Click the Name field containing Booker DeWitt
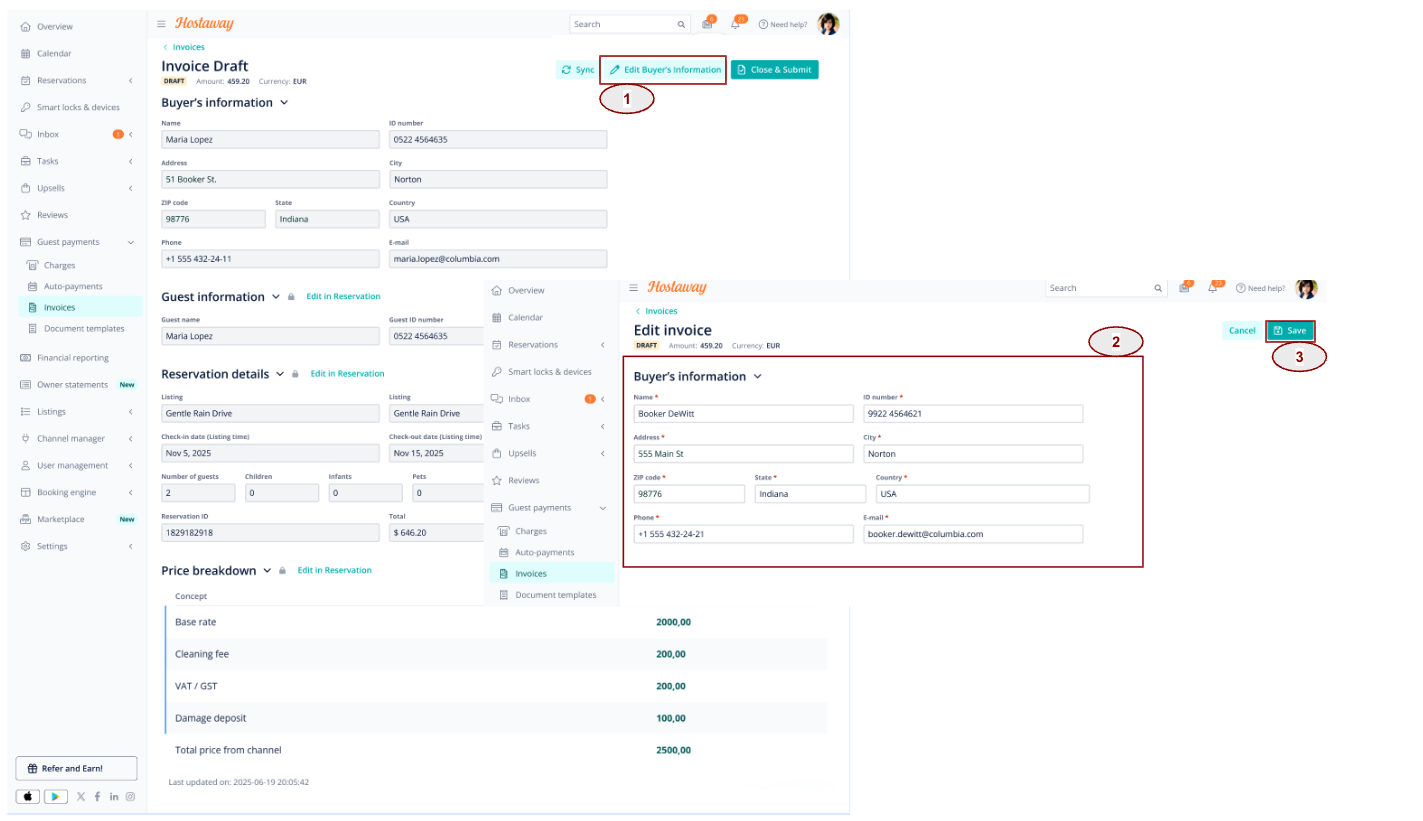The height and width of the screenshot is (821, 1423). coord(744,414)
